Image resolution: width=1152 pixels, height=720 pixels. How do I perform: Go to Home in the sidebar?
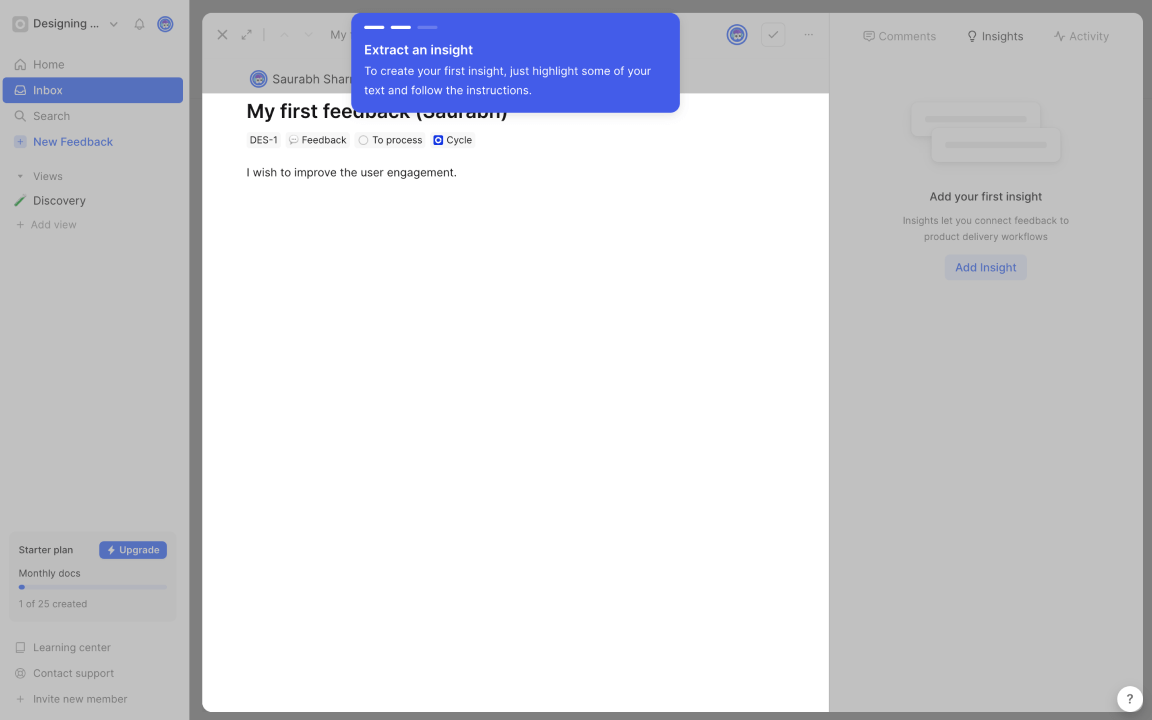pos(48,64)
